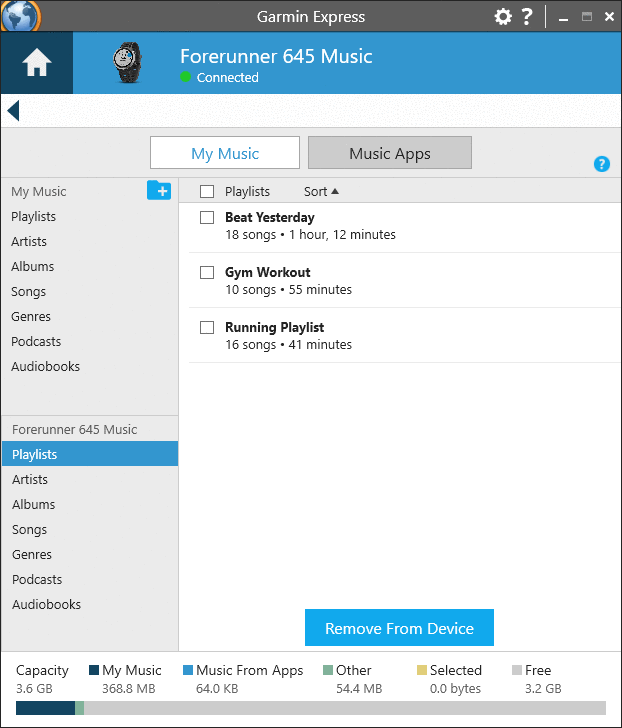Click the Forerunner 645 watch image

tap(127, 63)
